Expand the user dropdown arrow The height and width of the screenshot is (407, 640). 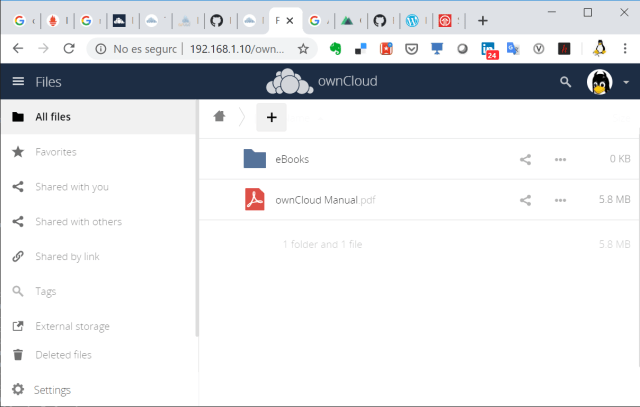(626, 82)
